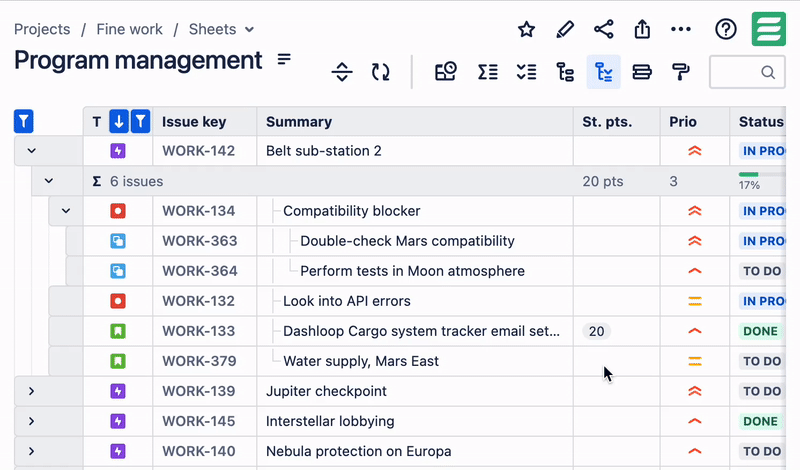This screenshot has height=470, width=800.
Task: Select Double-check Mars compatibility summary
Action: 407,241
